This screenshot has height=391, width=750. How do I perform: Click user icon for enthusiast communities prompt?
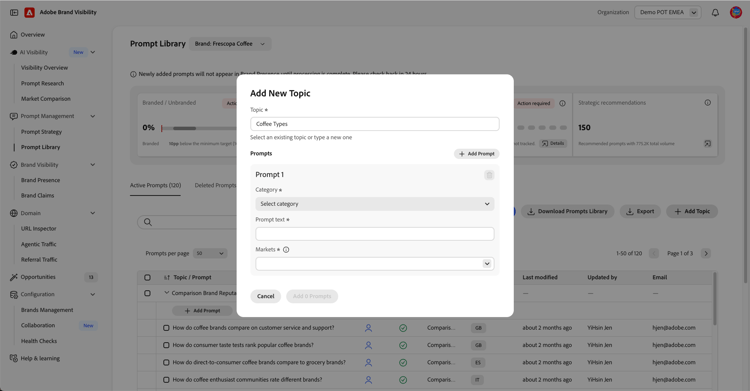tap(368, 380)
